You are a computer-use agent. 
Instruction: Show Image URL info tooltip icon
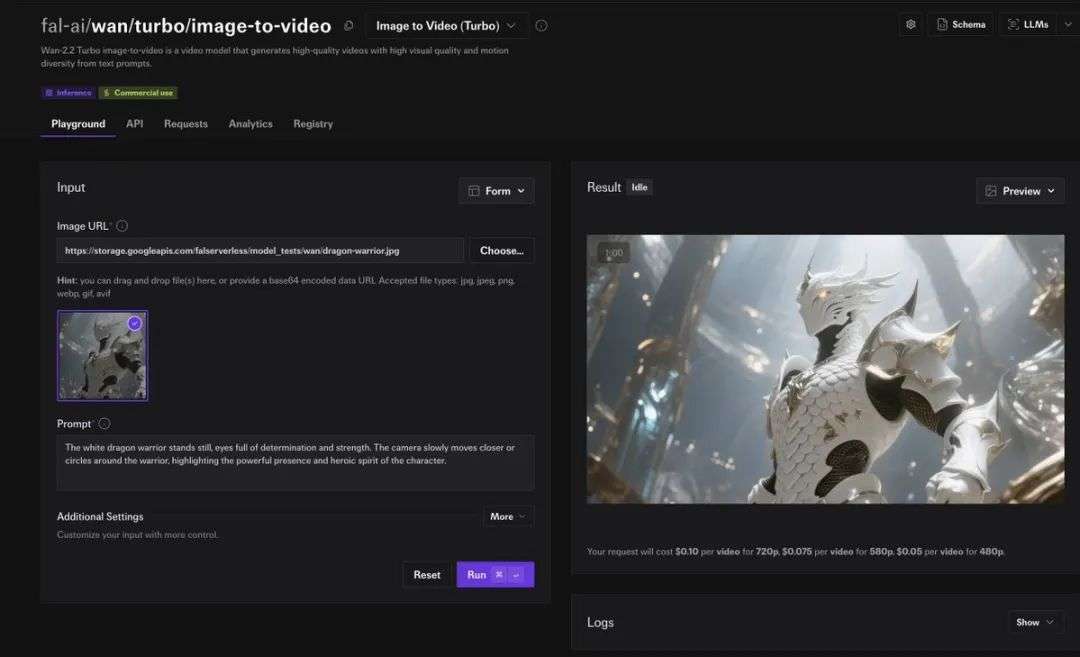(122, 226)
